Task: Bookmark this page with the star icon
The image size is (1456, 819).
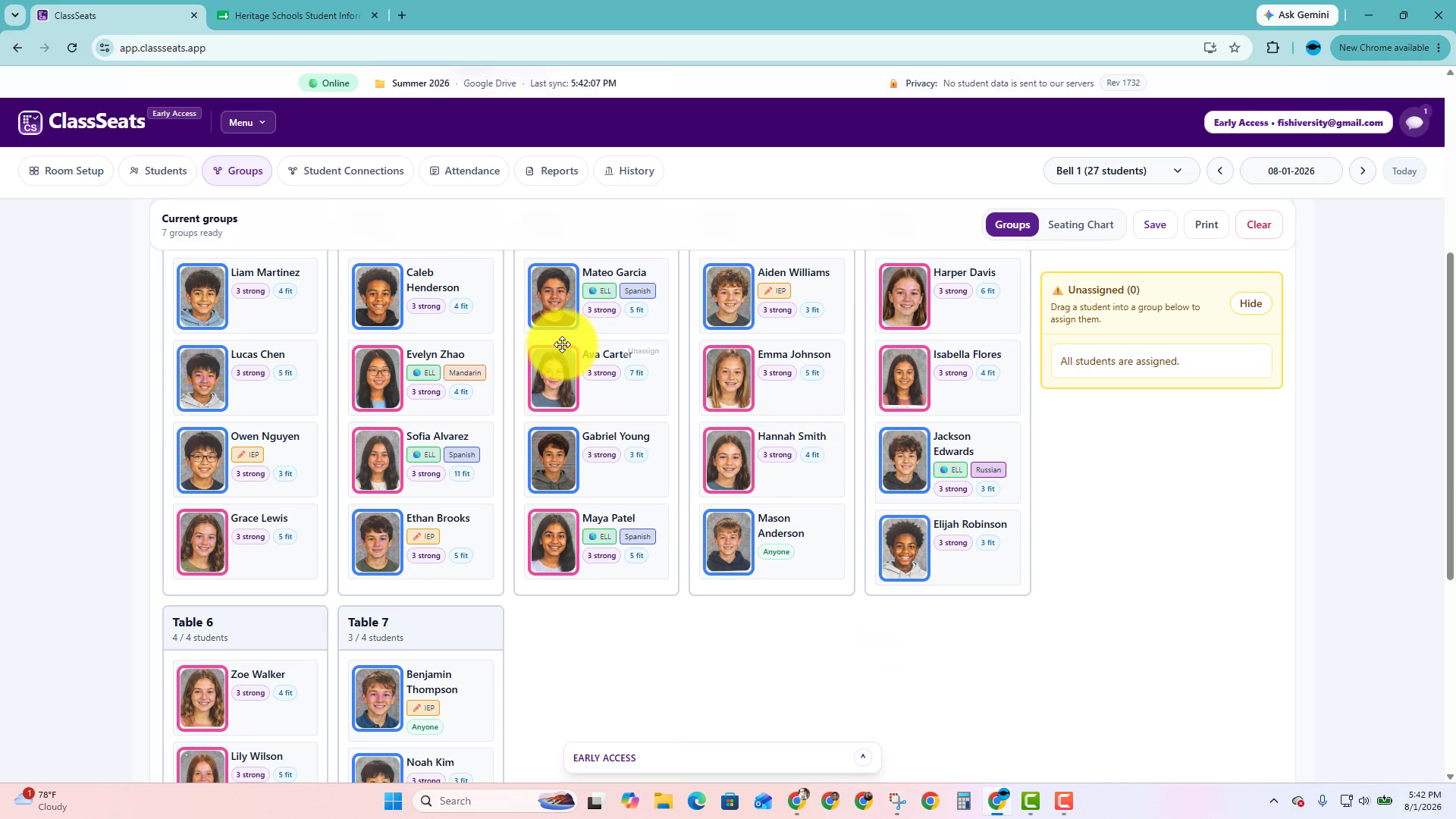Action: pyautogui.click(x=1235, y=48)
